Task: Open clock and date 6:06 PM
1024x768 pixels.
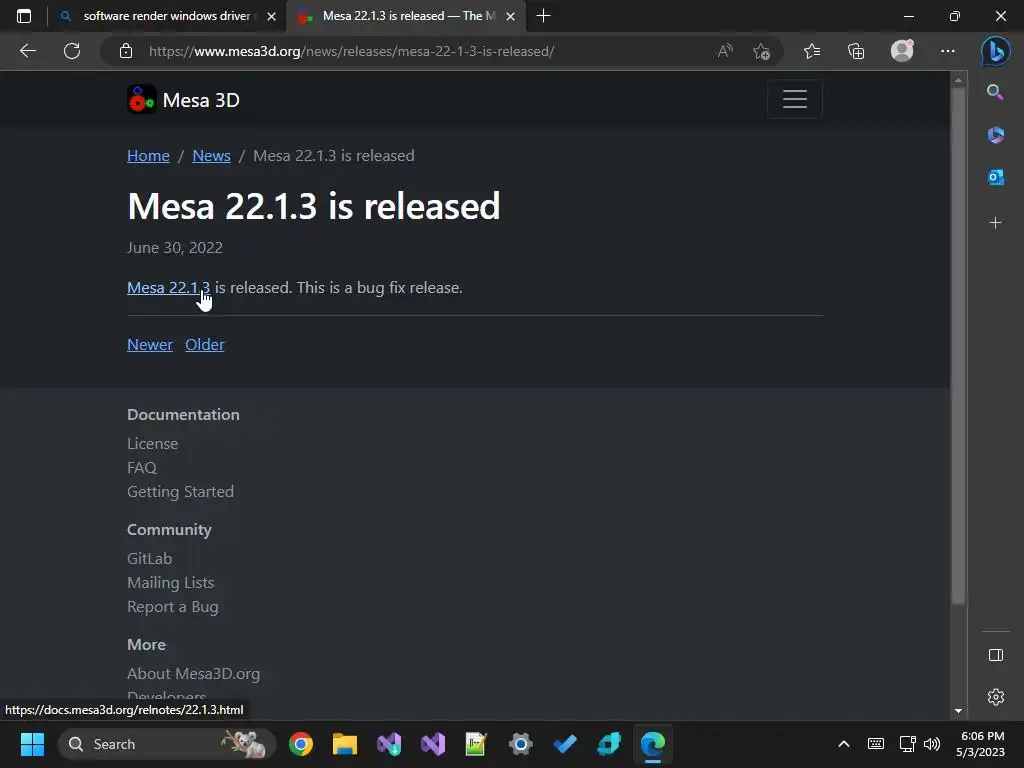Action: pos(980,744)
